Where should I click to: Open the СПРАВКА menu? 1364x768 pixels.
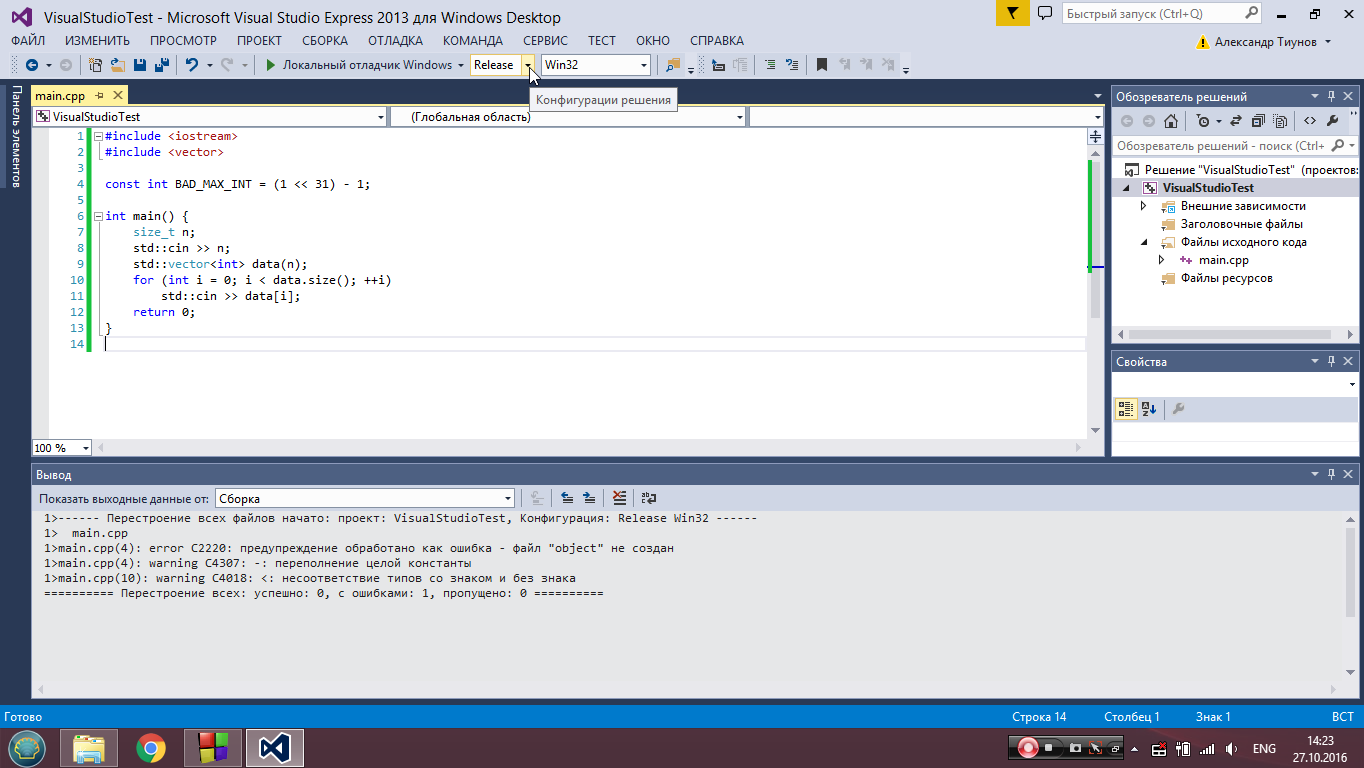pos(717,41)
